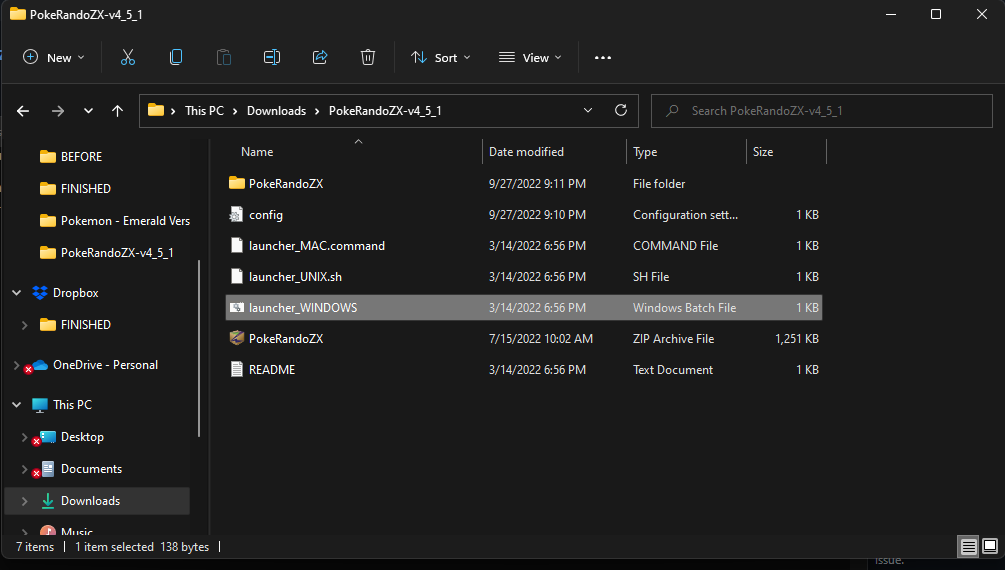The width and height of the screenshot is (1005, 570).
Task: Open recent locations dropdown chevron
Action: click(88, 111)
